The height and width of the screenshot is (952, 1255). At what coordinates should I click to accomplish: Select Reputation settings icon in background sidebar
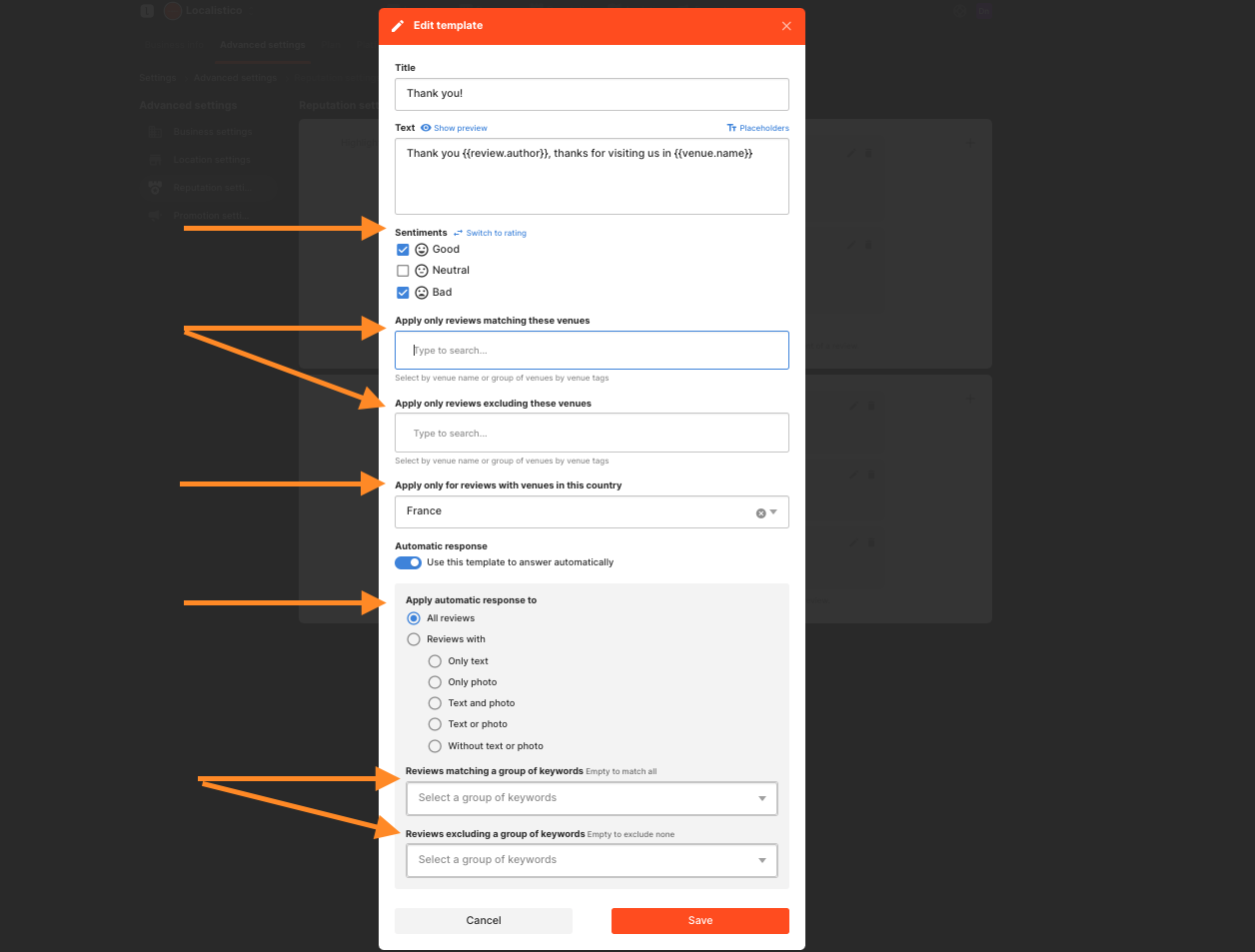click(154, 188)
